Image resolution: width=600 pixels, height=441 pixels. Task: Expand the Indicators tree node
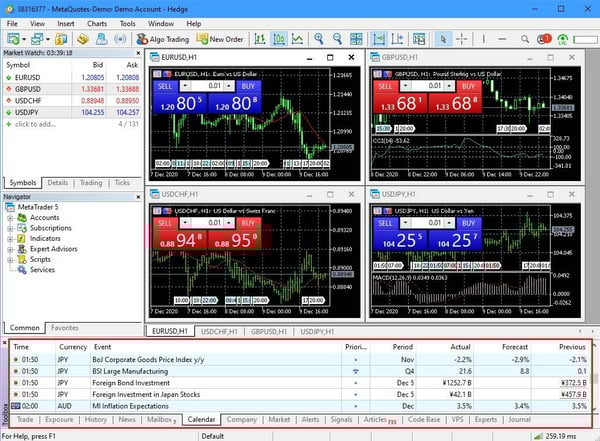(x=10, y=239)
